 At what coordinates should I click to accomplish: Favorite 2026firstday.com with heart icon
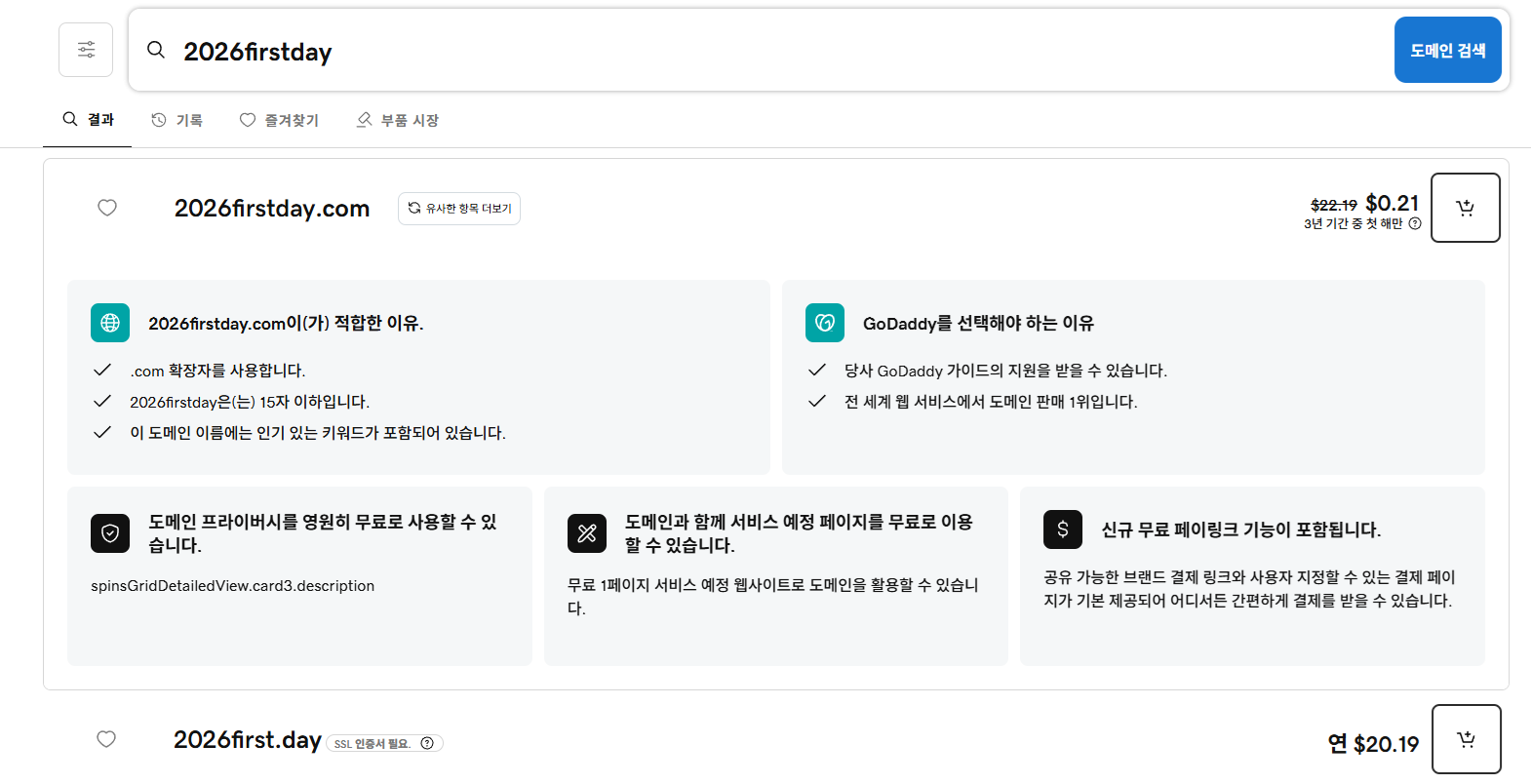[x=107, y=208]
